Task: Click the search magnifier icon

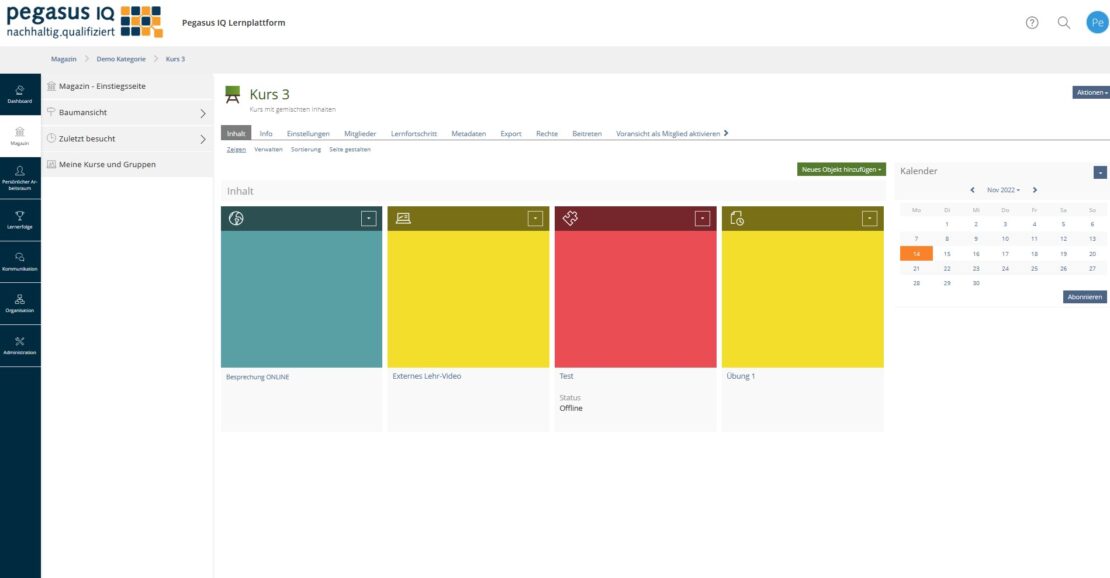Action: 1064,22
